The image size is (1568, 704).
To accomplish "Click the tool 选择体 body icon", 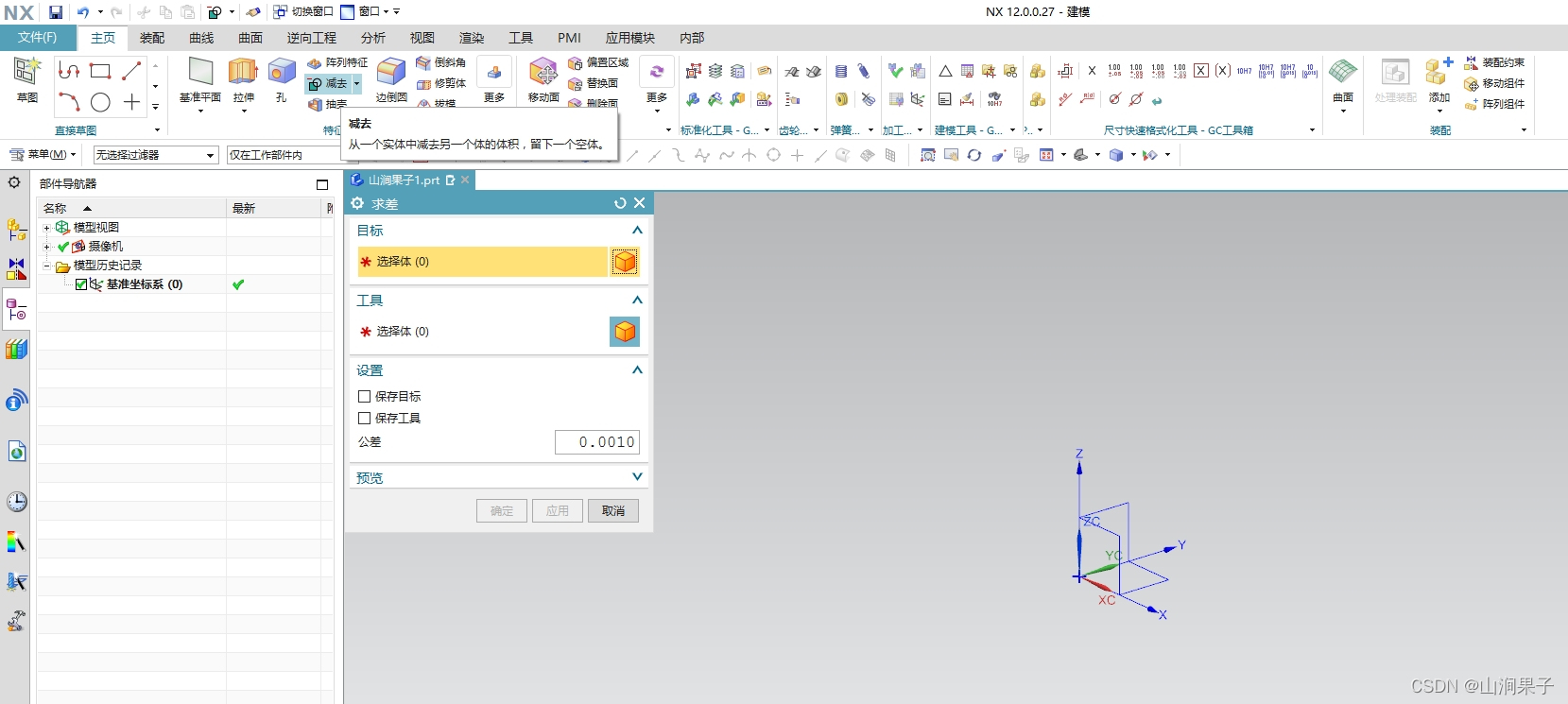I will [x=625, y=332].
